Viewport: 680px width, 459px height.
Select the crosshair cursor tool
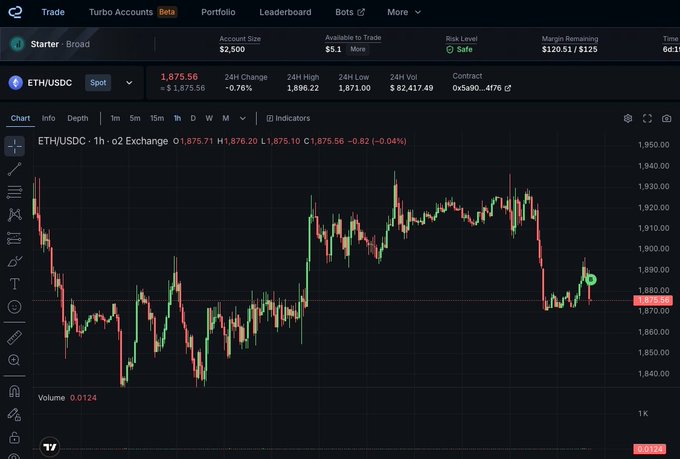coord(14,146)
